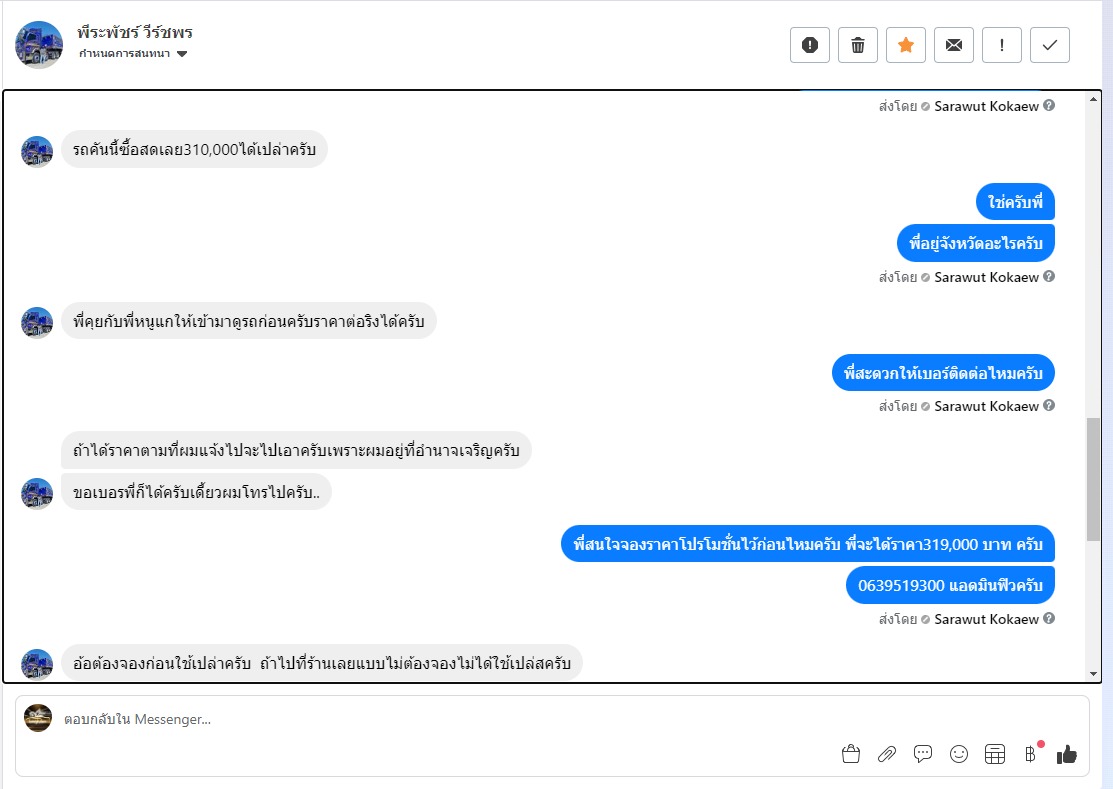1113x789 pixels.
Task: Mark conversation as spam with octagon icon
Action: tap(810, 45)
